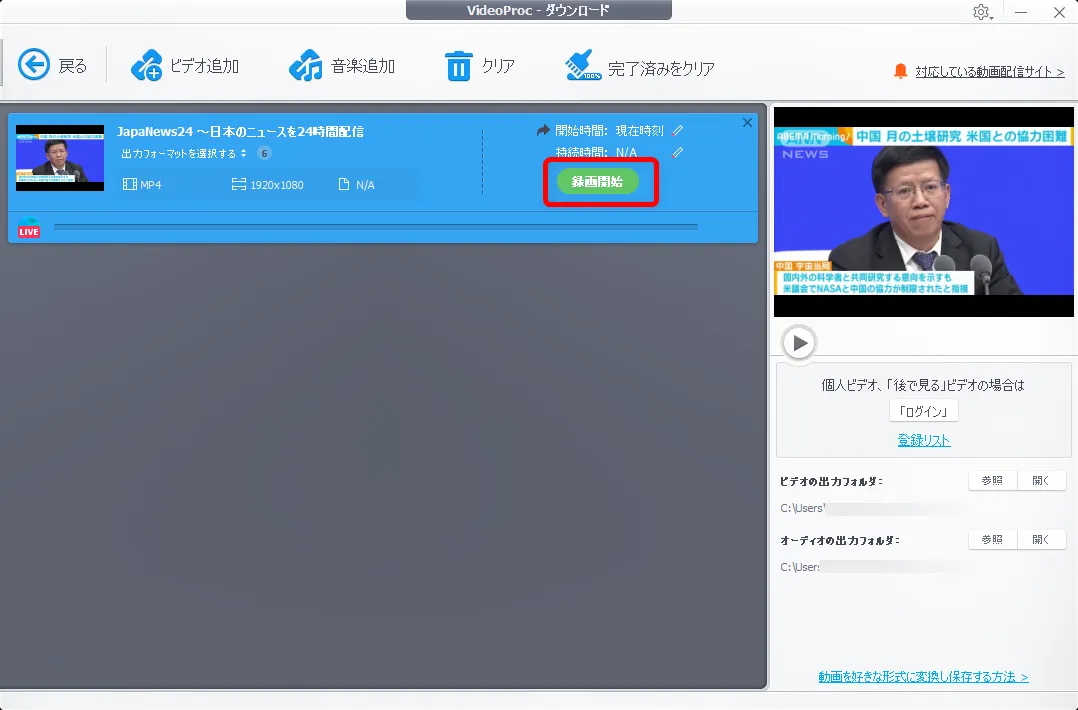The image size is (1078, 710).
Task: Open 出力フォーマットを選択する dropdown
Action: click(x=184, y=153)
